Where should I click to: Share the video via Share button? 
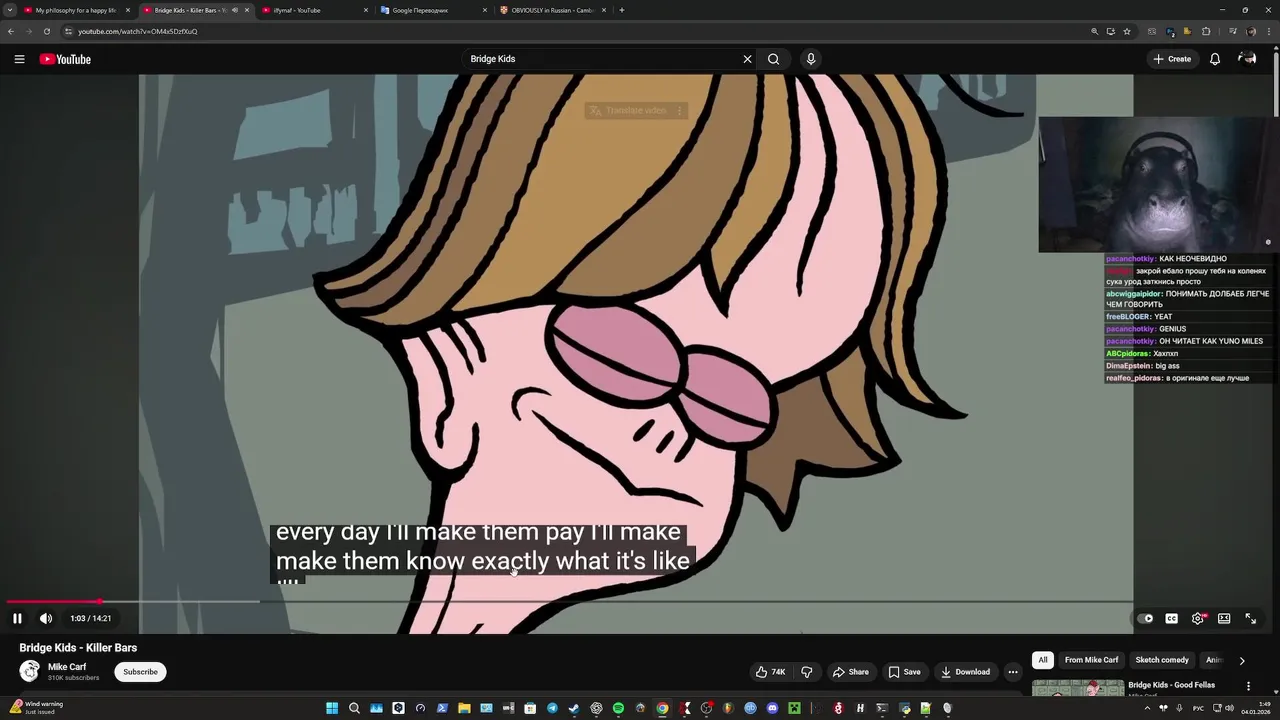pos(851,672)
